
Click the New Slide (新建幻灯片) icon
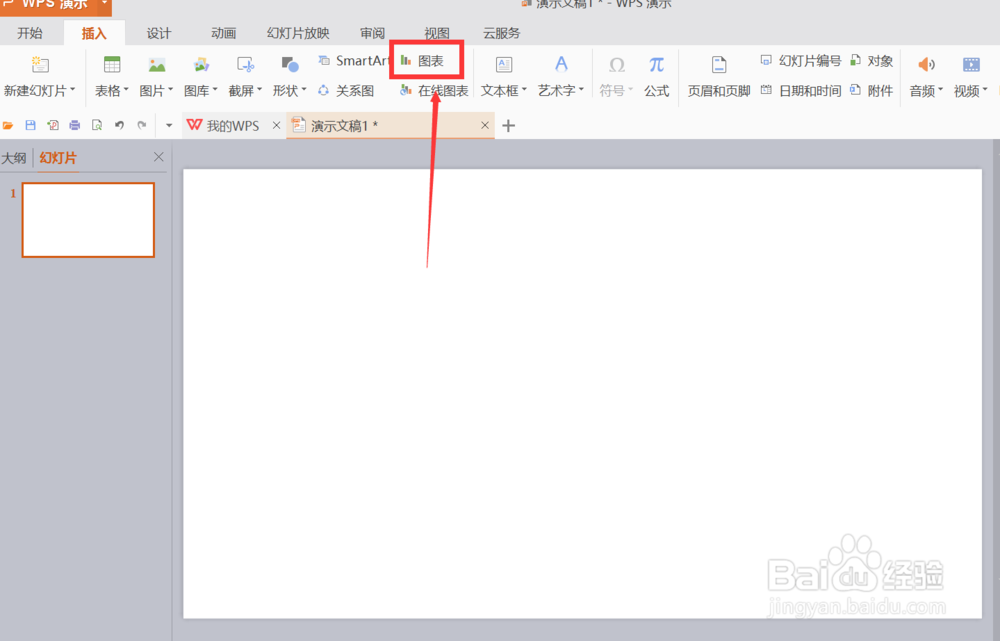tap(40, 64)
